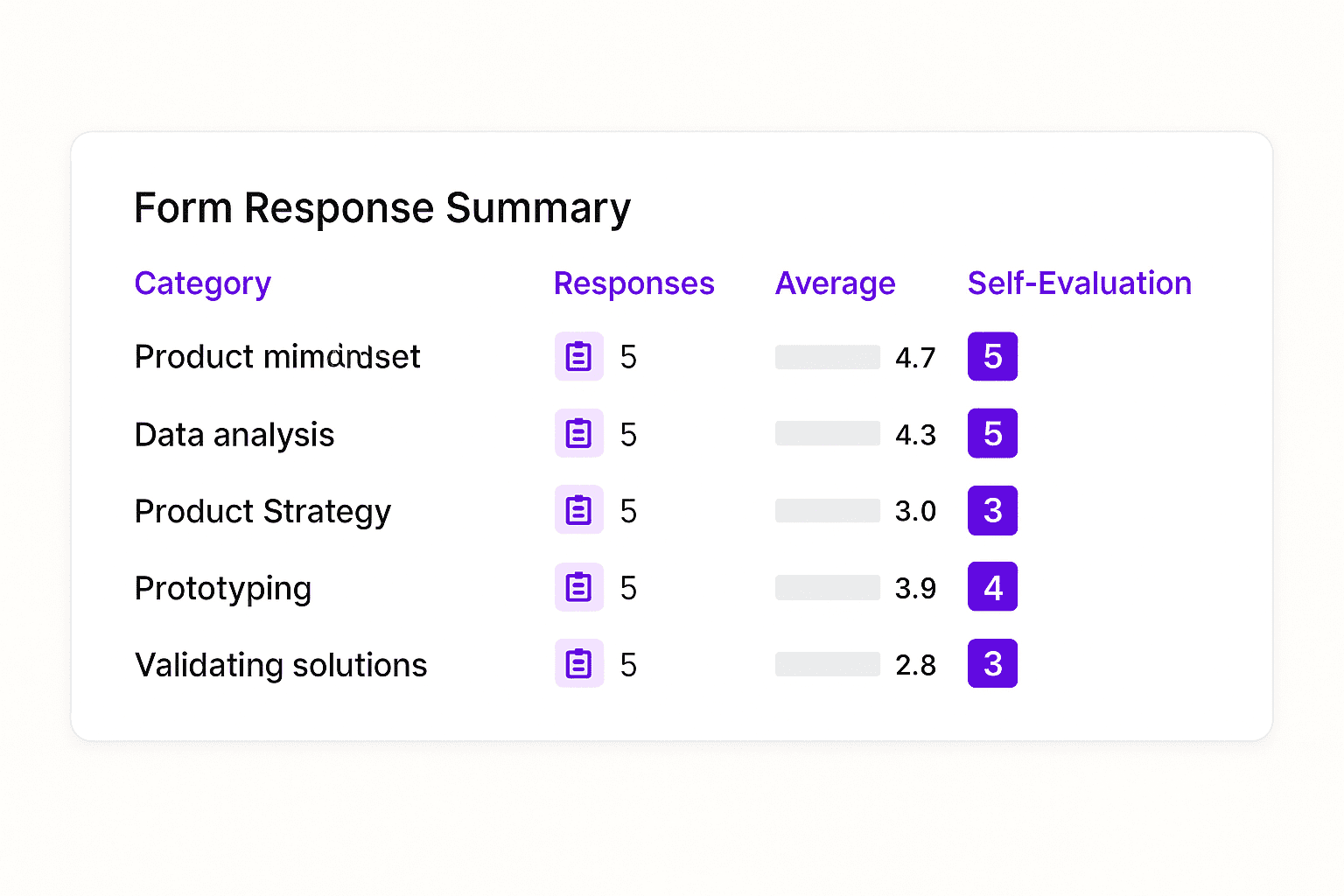This screenshot has height=896, width=1344.
Task: Click the Product Strategy average bar
Action: point(827,511)
